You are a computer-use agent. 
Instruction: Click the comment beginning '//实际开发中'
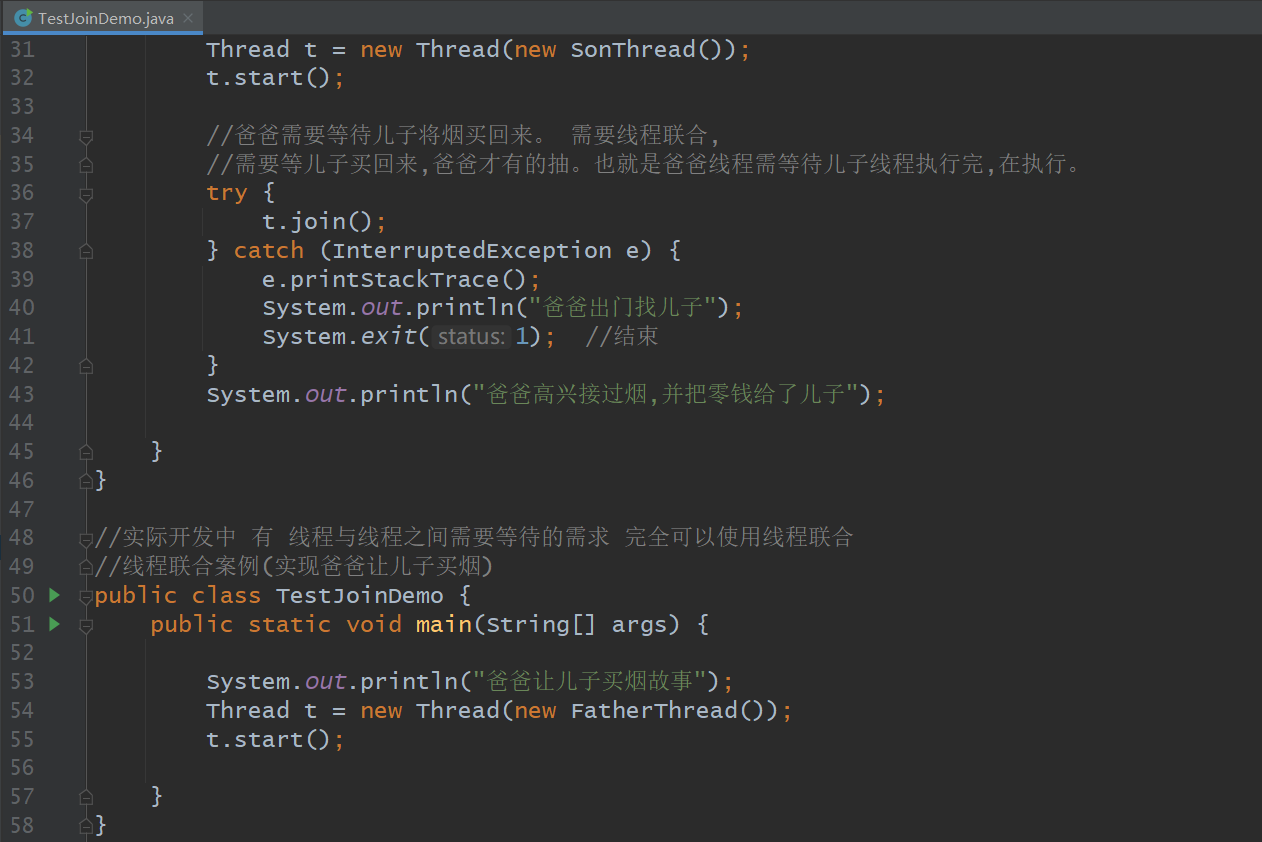tap(474, 538)
